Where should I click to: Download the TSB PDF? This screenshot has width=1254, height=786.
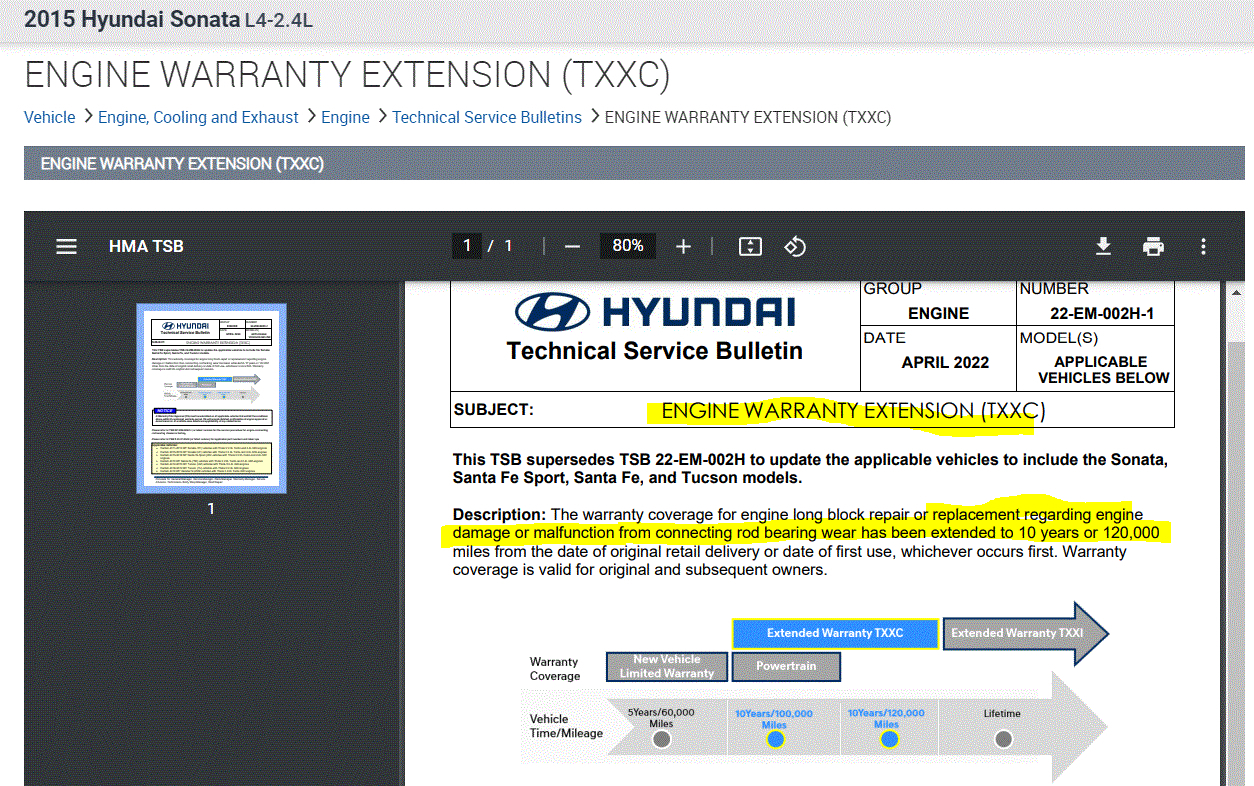1103,246
